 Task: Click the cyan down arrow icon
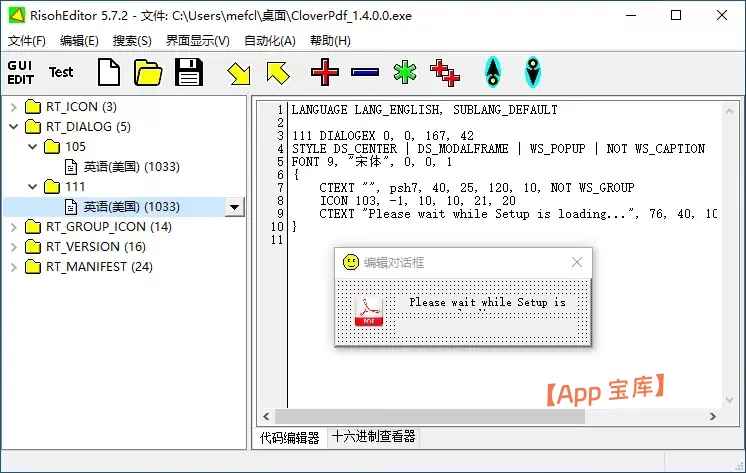(532, 72)
